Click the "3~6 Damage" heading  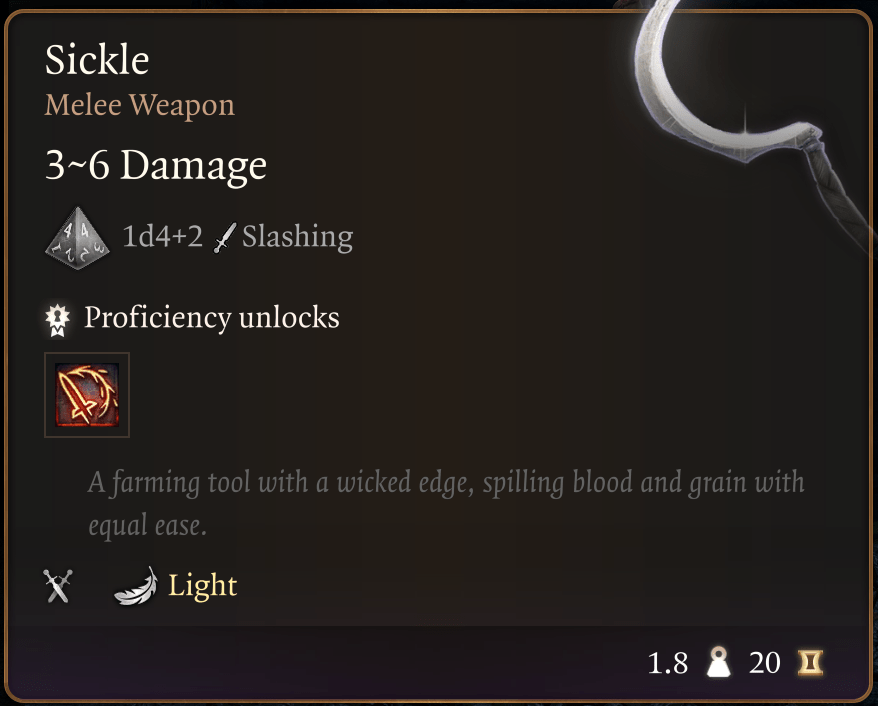pos(156,165)
